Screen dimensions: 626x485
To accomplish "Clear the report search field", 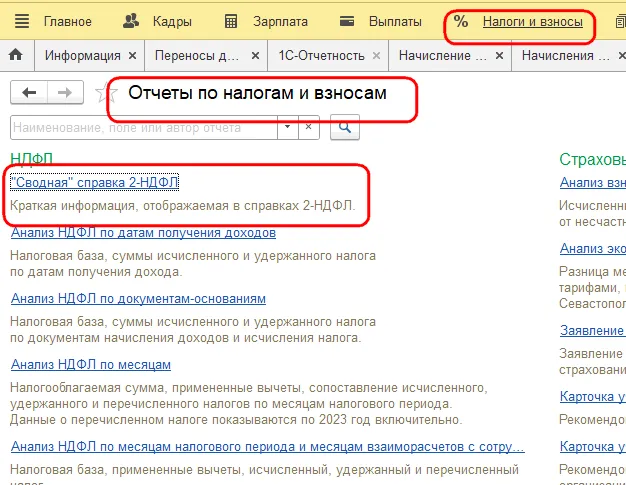I will click(308, 127).
